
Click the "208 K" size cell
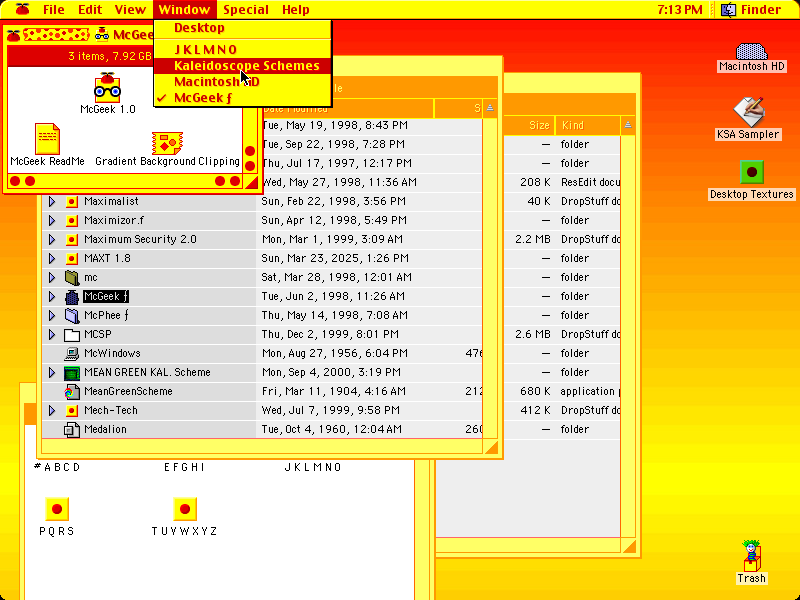click(535, 183)
